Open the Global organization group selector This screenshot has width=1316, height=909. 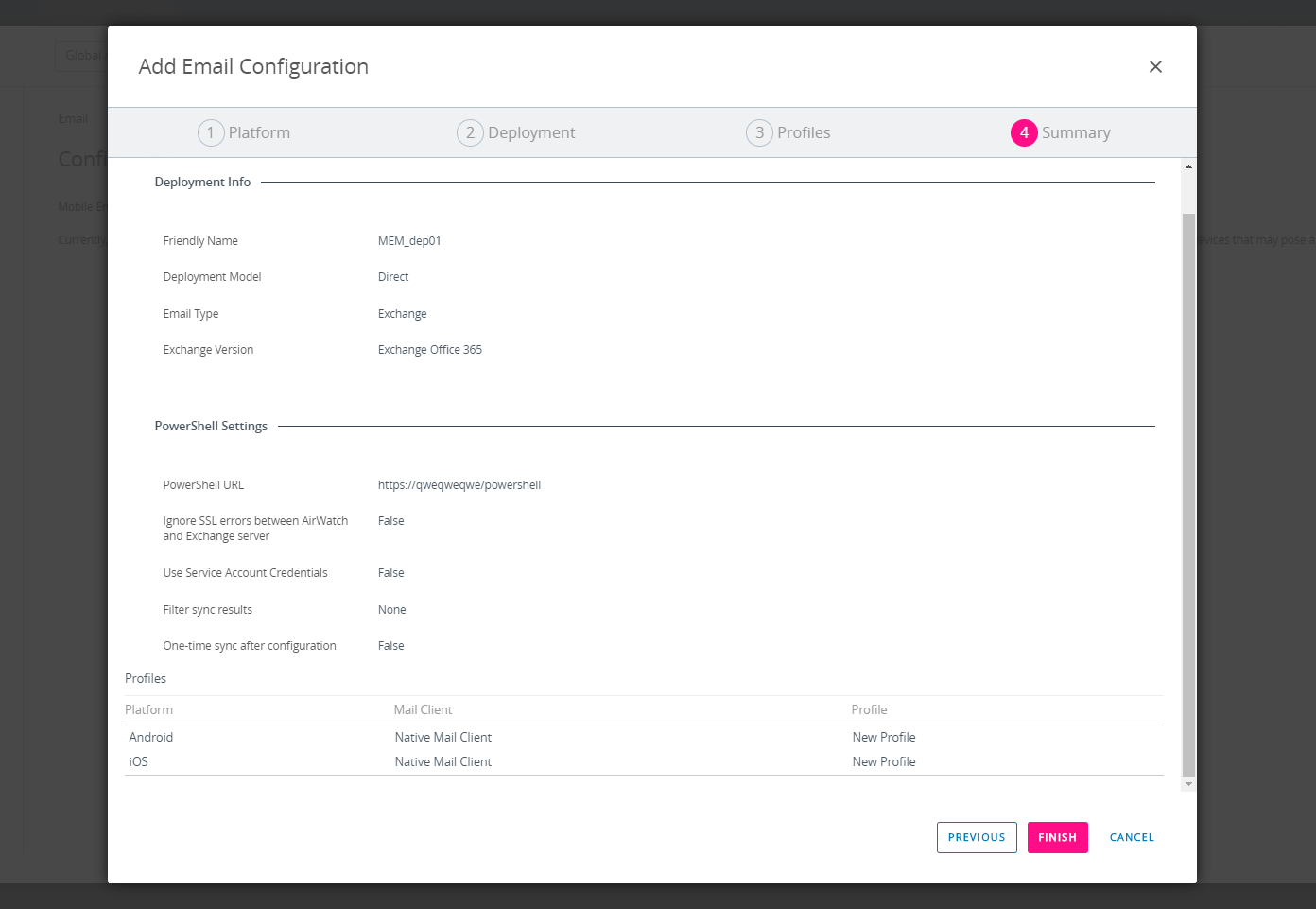(x=83, y=56)
